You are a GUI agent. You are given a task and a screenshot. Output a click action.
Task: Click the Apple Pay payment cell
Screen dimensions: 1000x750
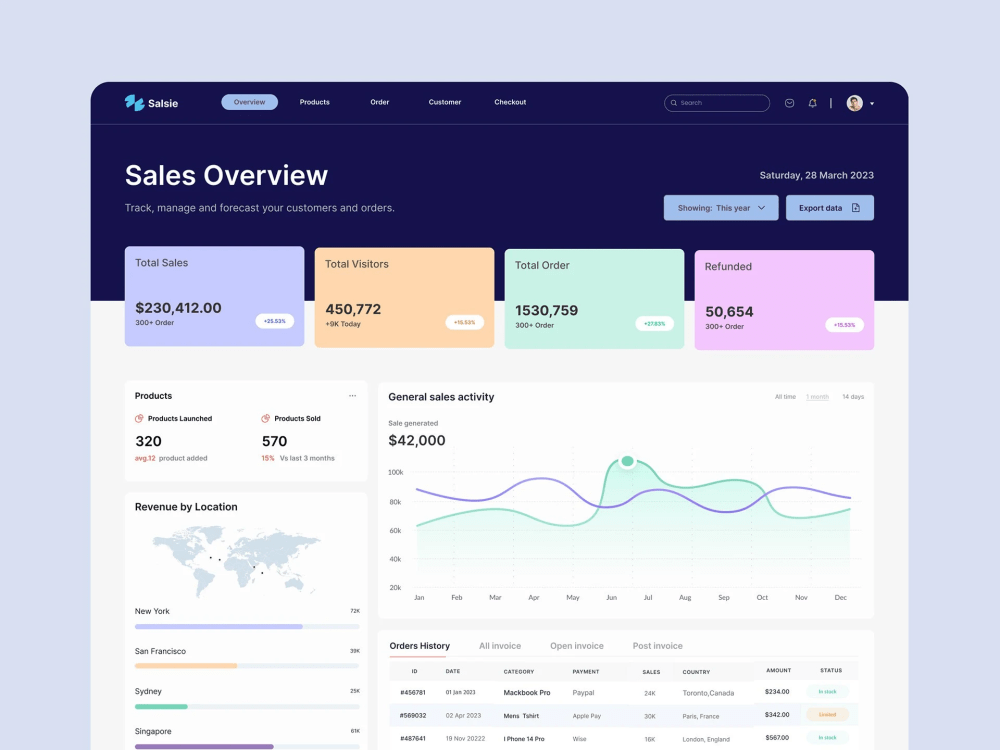(587, 716)
